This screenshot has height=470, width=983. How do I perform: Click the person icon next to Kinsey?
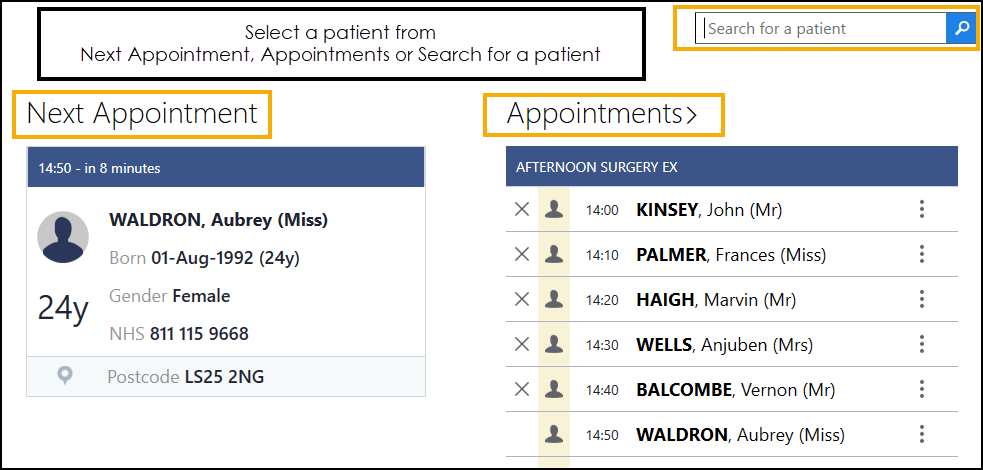click(x=553, y=210)
